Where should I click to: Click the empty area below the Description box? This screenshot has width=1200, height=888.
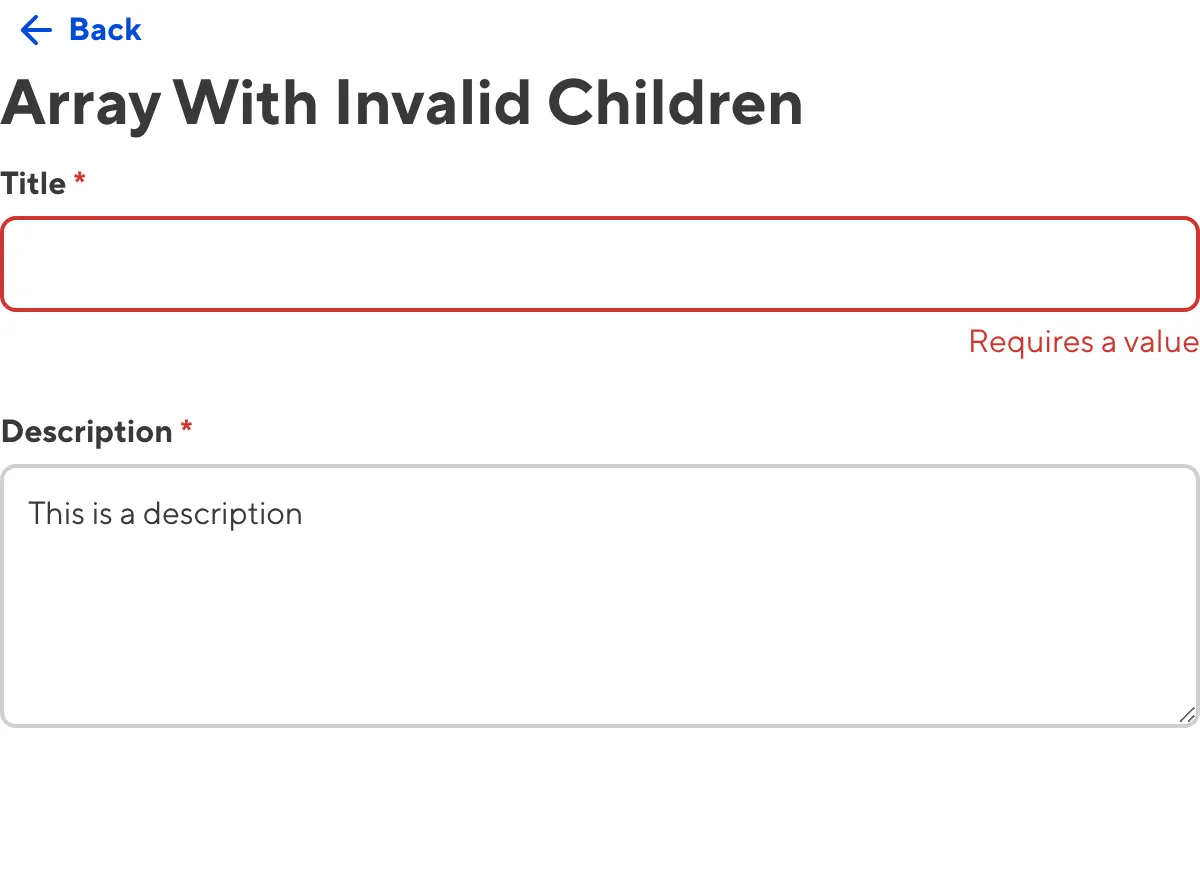click(600, 810)
